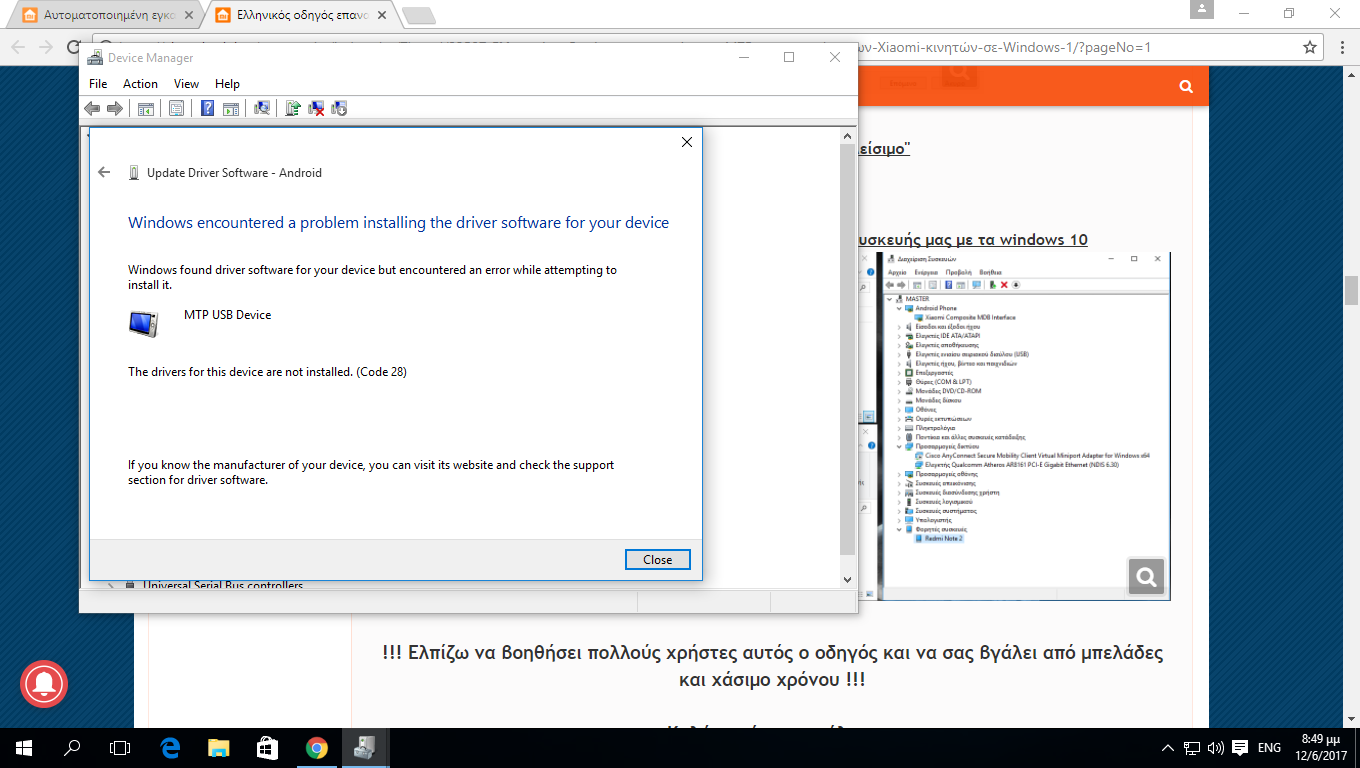Click the Scan for hardware changes toolbar icon
Image resolution: width=1360 pixels, height=768 pixels.
pyautogui.click(x=262, y=108)
